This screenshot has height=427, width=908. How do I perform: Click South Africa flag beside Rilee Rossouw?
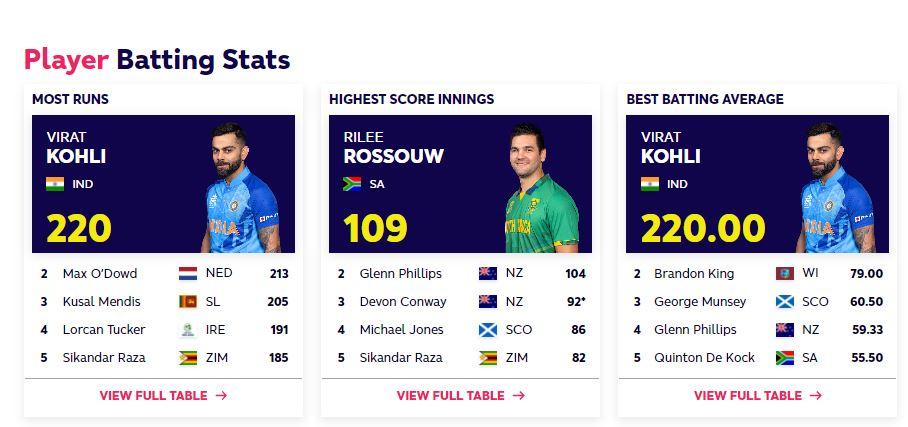(x=352, y=184)
